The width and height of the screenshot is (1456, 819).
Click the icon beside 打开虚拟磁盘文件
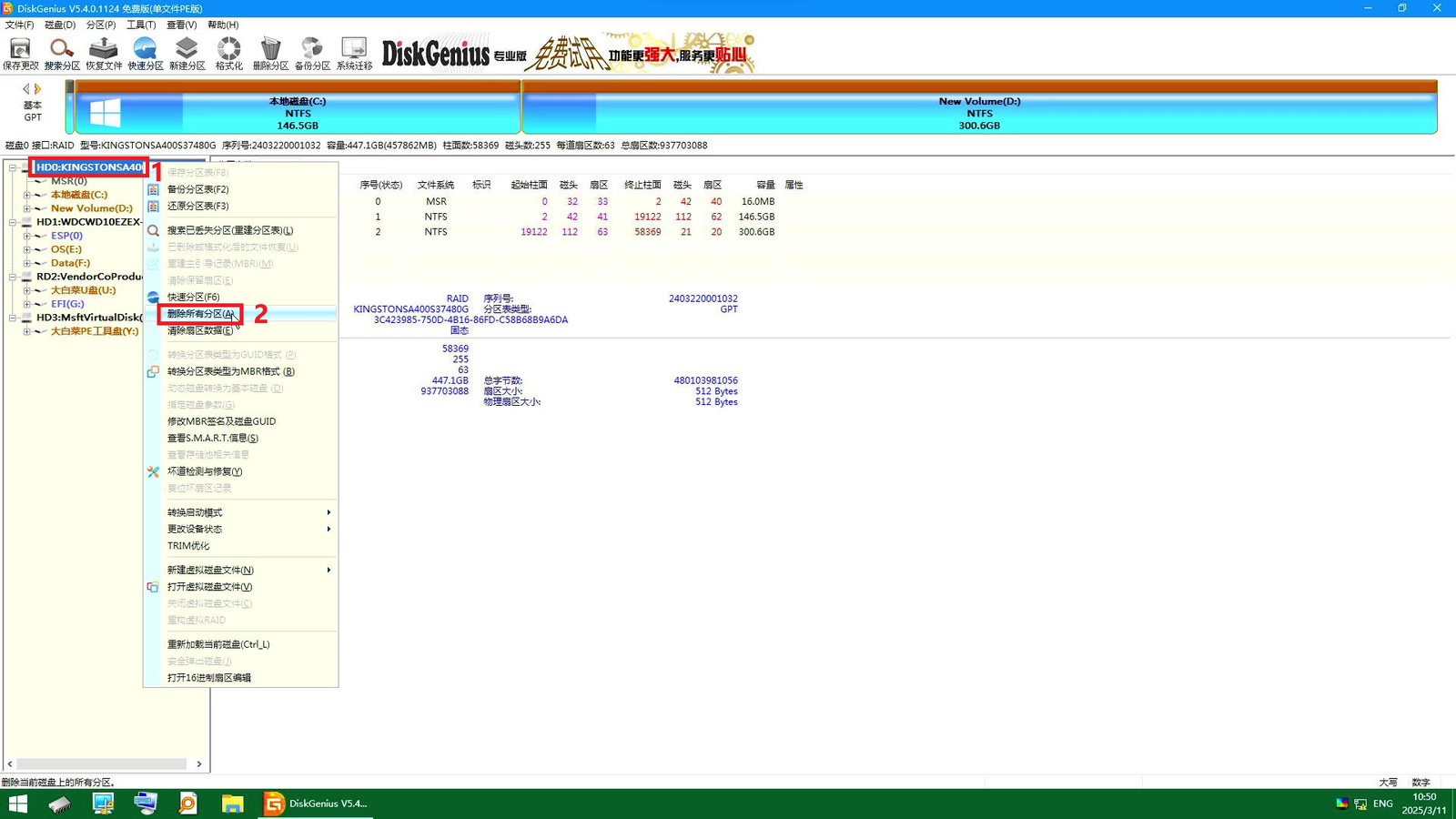(153, 587)
